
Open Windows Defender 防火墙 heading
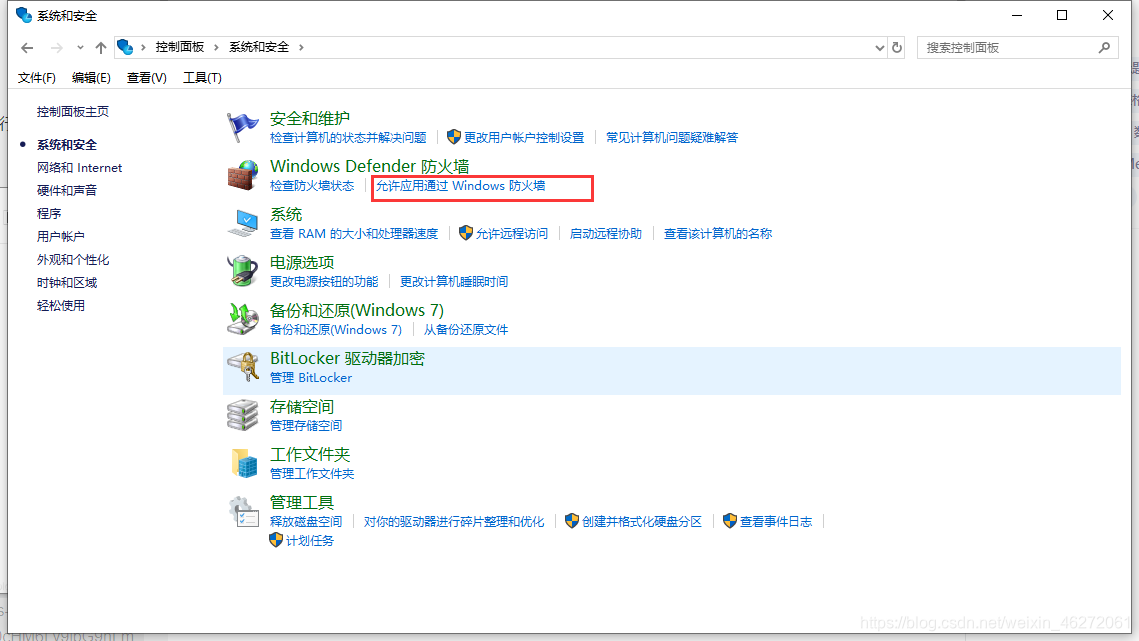(x=369, y=166)
